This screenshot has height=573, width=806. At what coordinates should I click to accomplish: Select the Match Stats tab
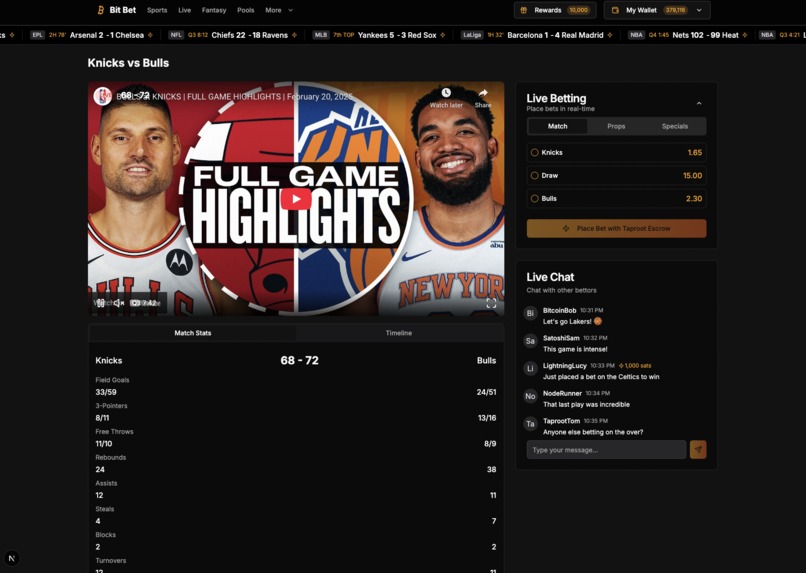193,333
